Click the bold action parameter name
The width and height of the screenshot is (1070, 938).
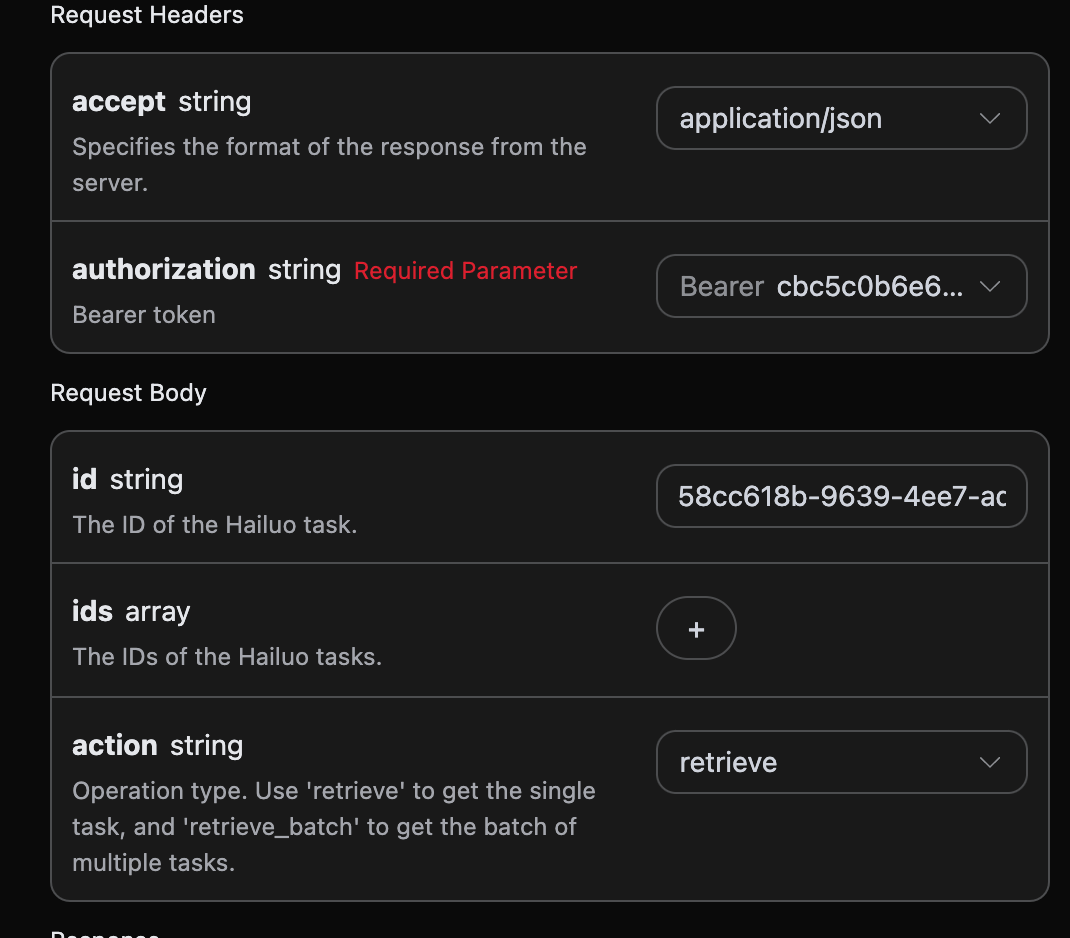coord(115,746)
